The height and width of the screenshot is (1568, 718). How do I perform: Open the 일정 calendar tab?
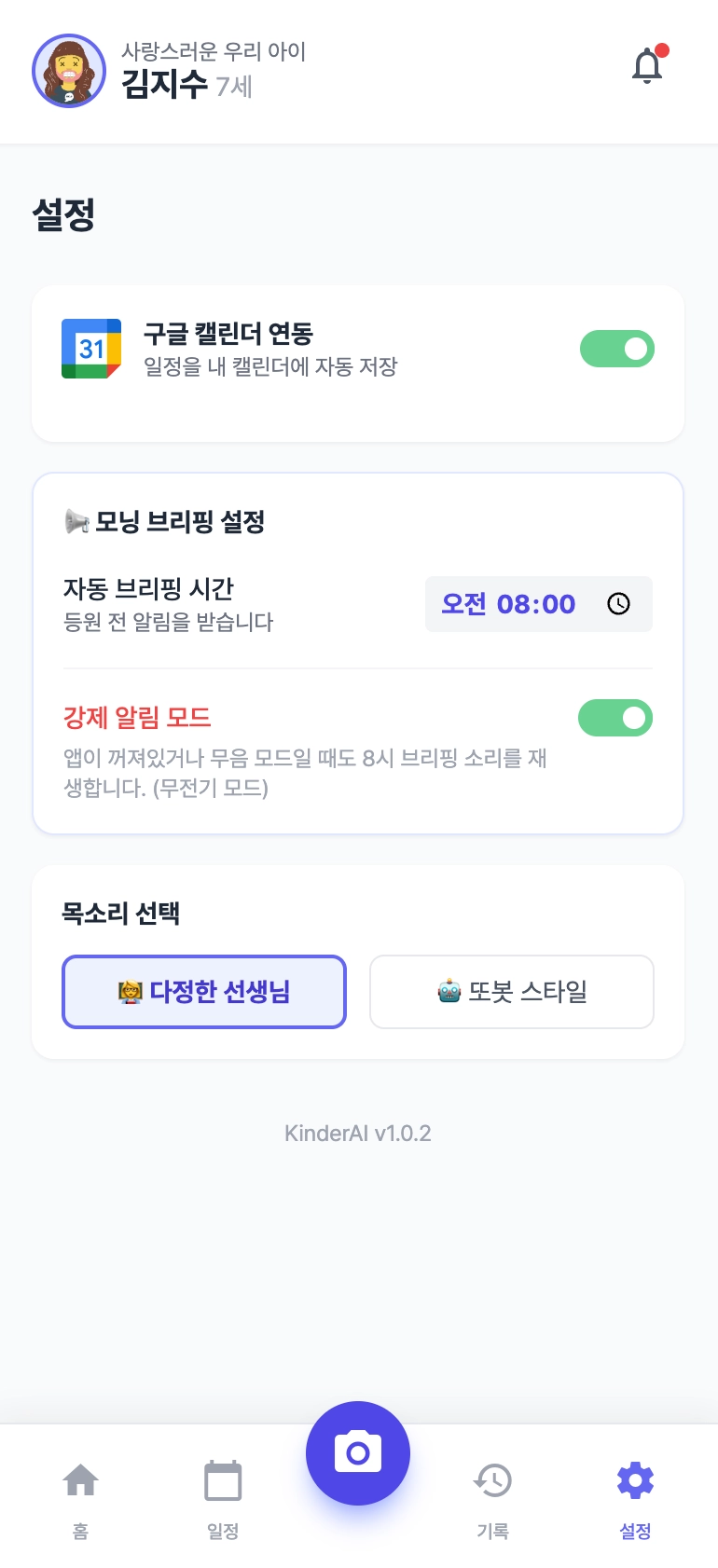pyautogui.click(x=223, y=1495)
